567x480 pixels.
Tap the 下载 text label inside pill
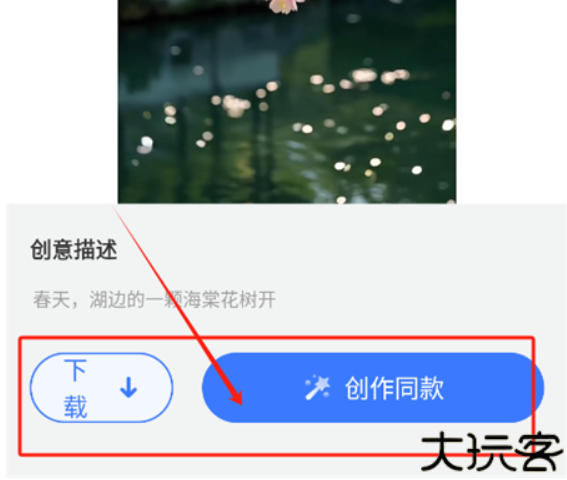coord(75,388)
